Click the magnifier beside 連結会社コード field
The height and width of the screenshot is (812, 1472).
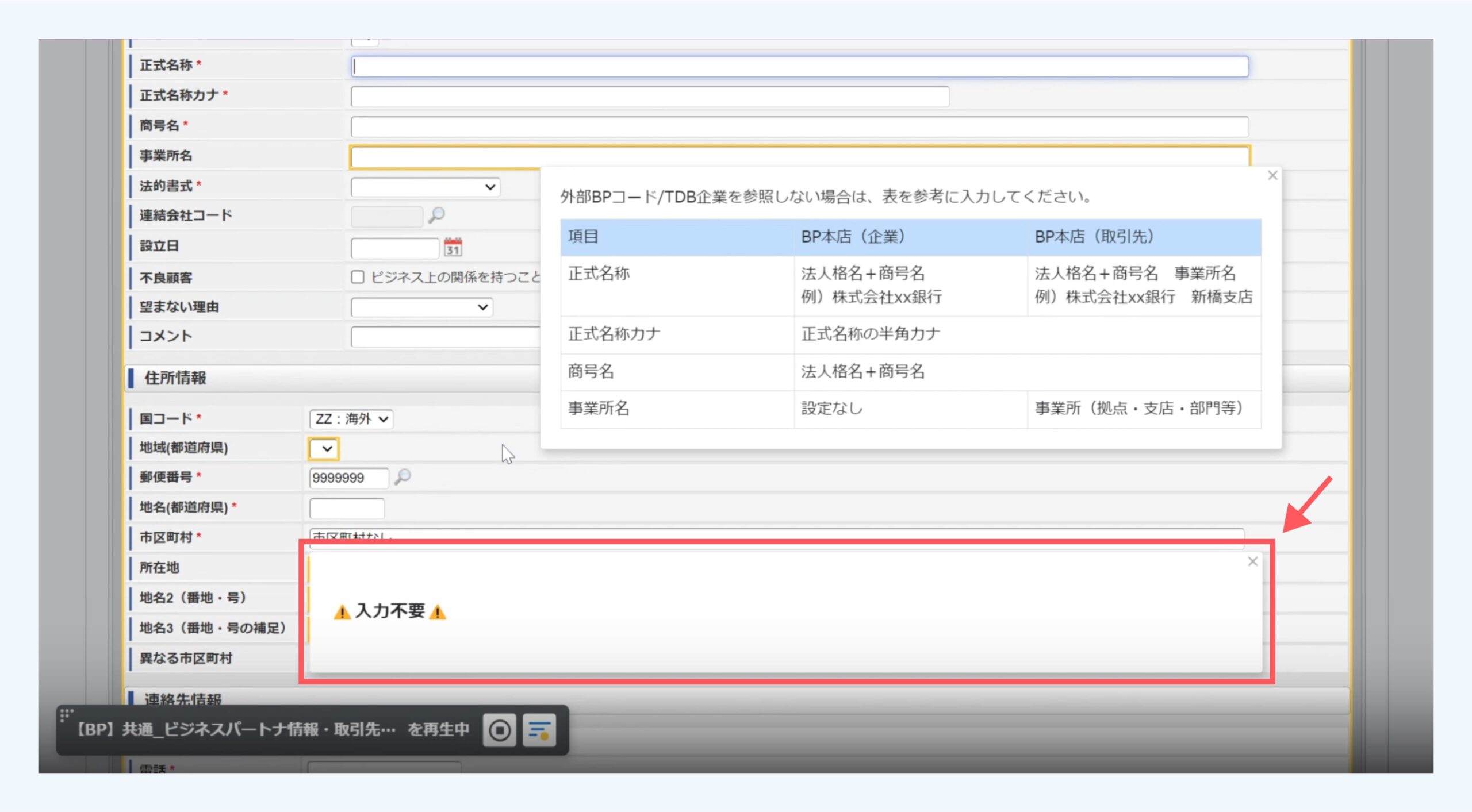pos(436,215)
